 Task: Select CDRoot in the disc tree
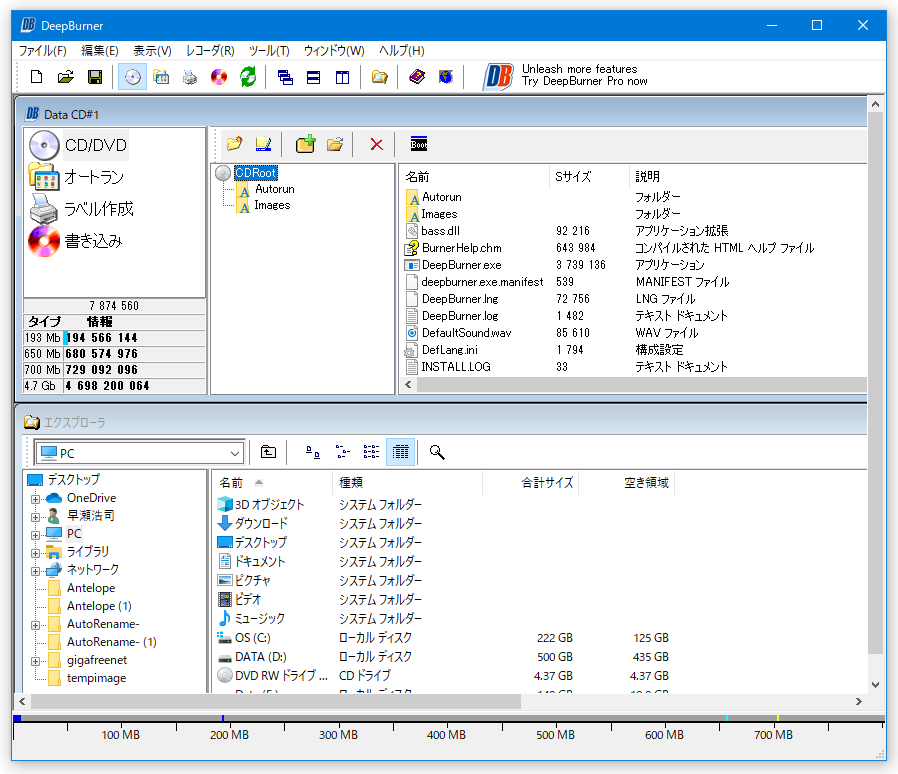(255, 172)
